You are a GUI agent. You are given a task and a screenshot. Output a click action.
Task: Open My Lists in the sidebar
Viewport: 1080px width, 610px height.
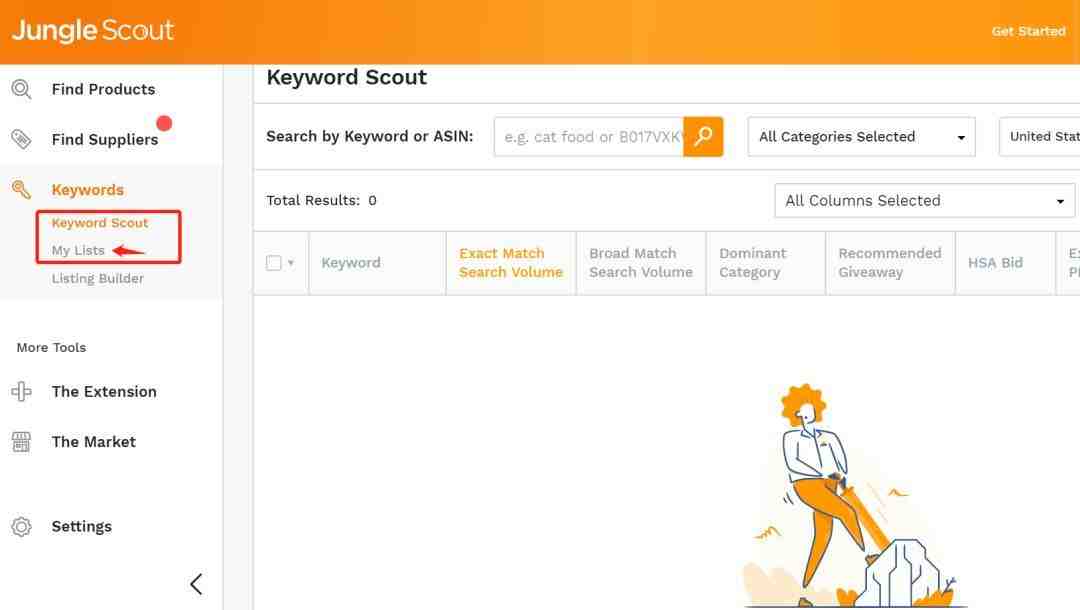78,251
